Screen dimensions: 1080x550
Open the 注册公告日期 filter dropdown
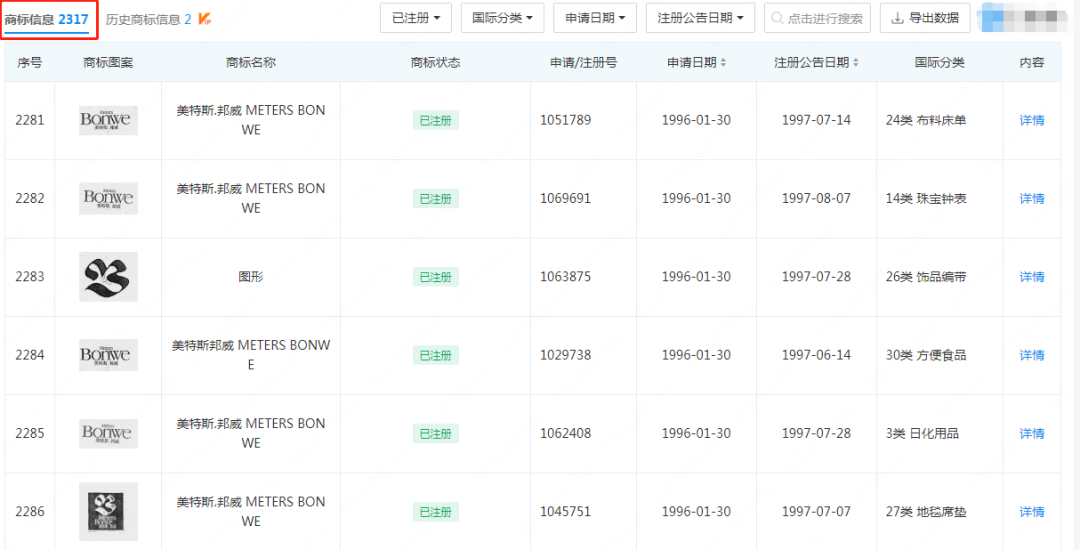coord(700,18)
